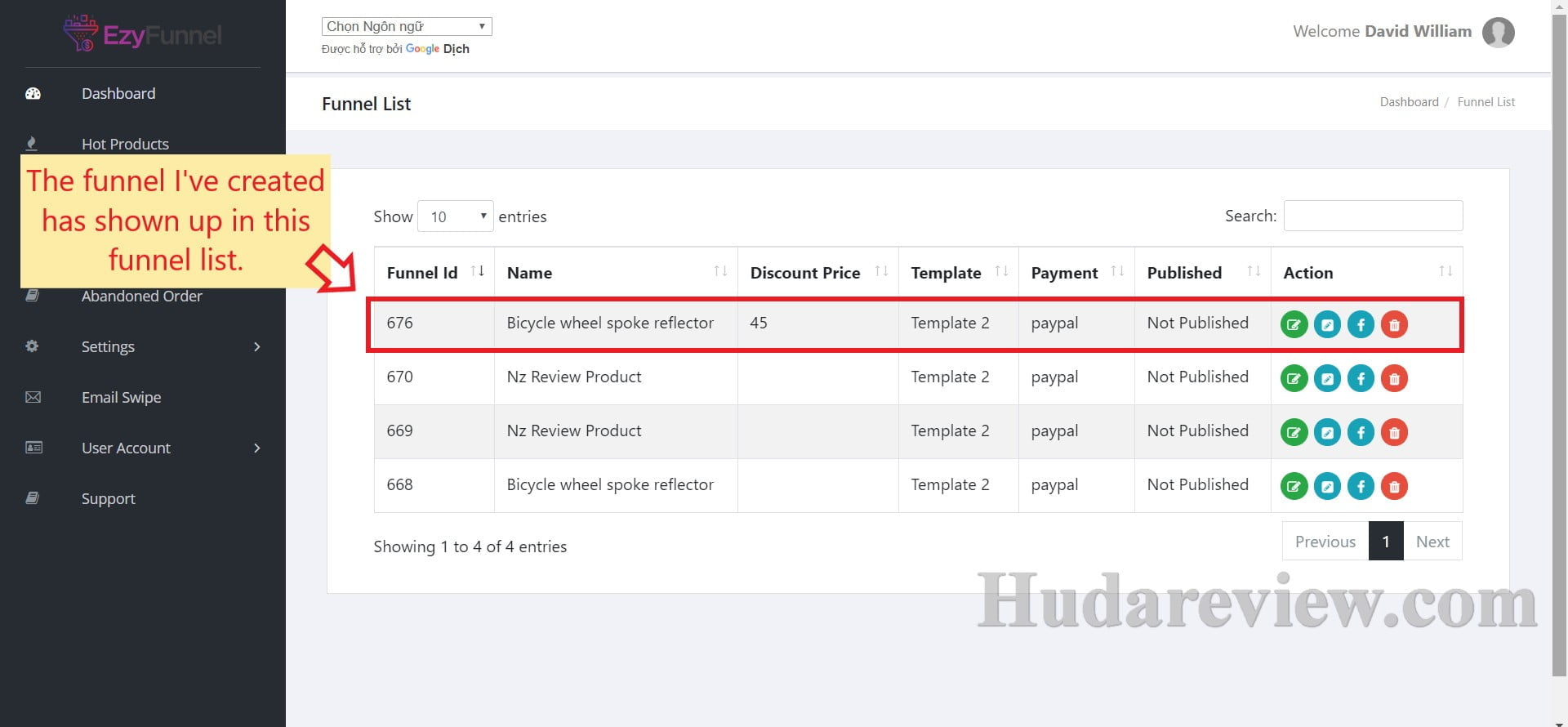Click Showing 1 to 4 of 4 entries

[470, 546]
